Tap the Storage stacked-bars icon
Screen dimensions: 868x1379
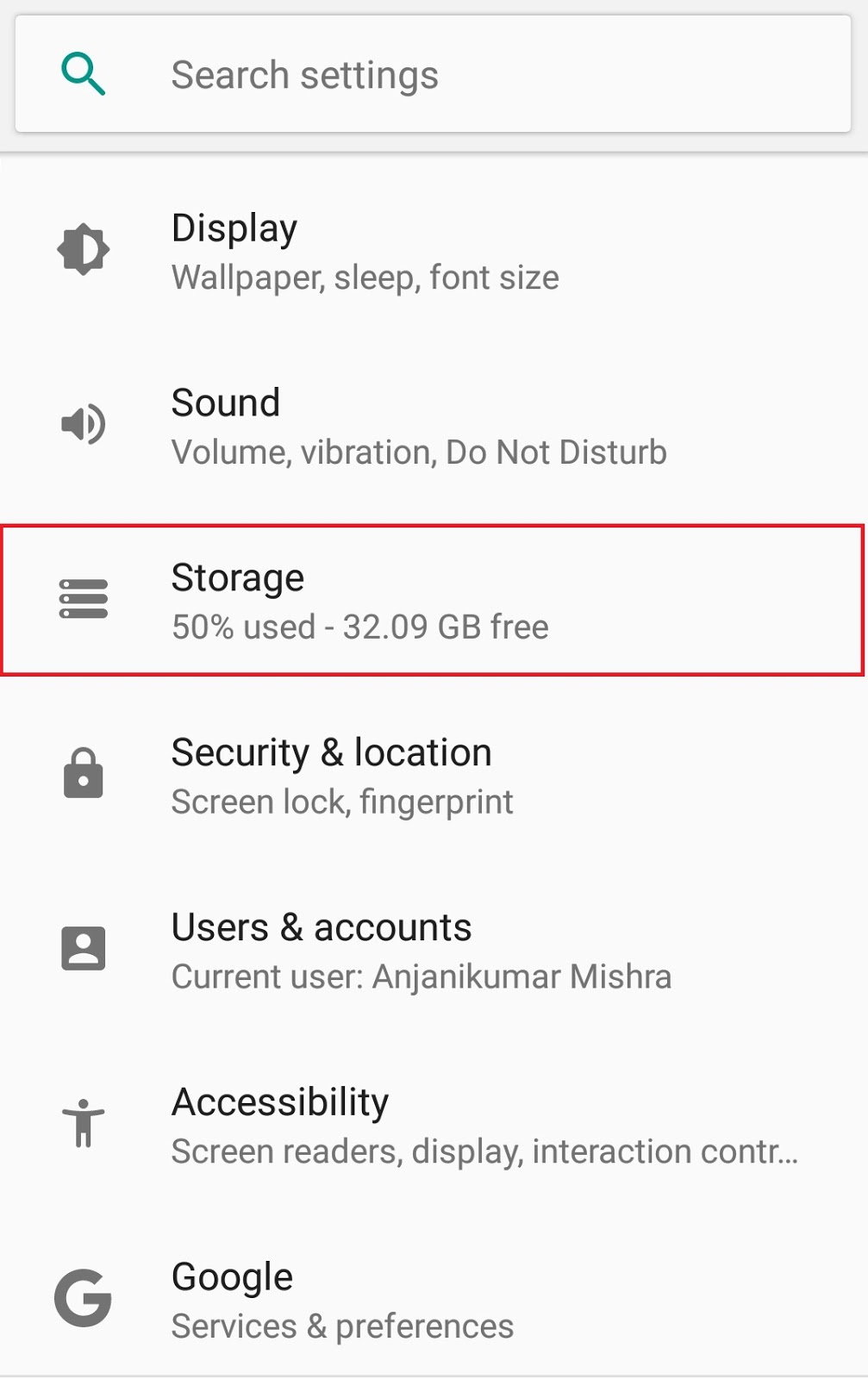coord(84,600)
